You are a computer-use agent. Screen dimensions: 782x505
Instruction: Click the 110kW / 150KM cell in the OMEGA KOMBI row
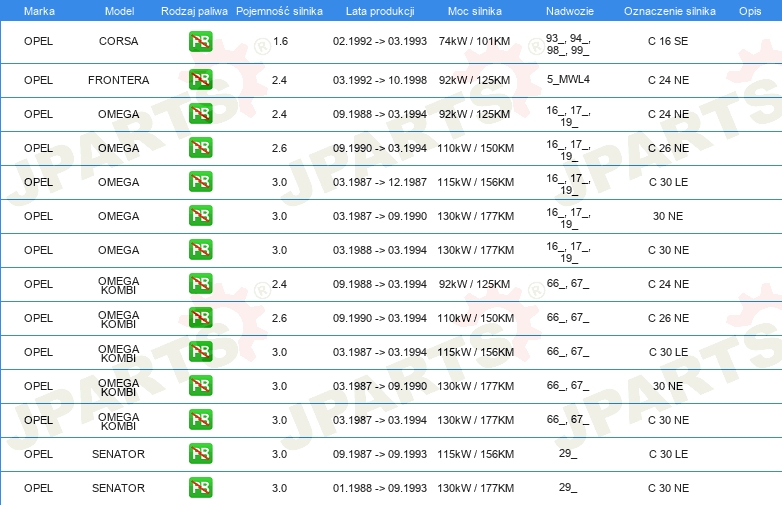(475, 318)
